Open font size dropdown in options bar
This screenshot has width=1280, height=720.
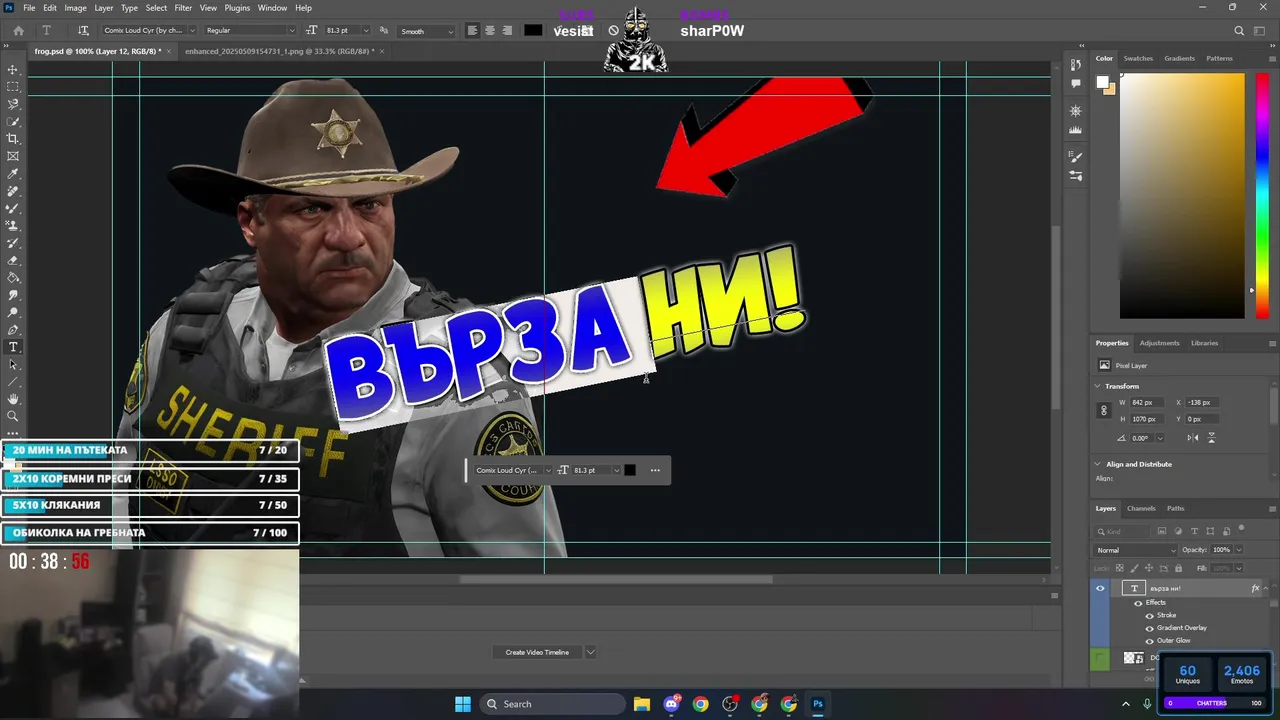(x=365, y=31)
